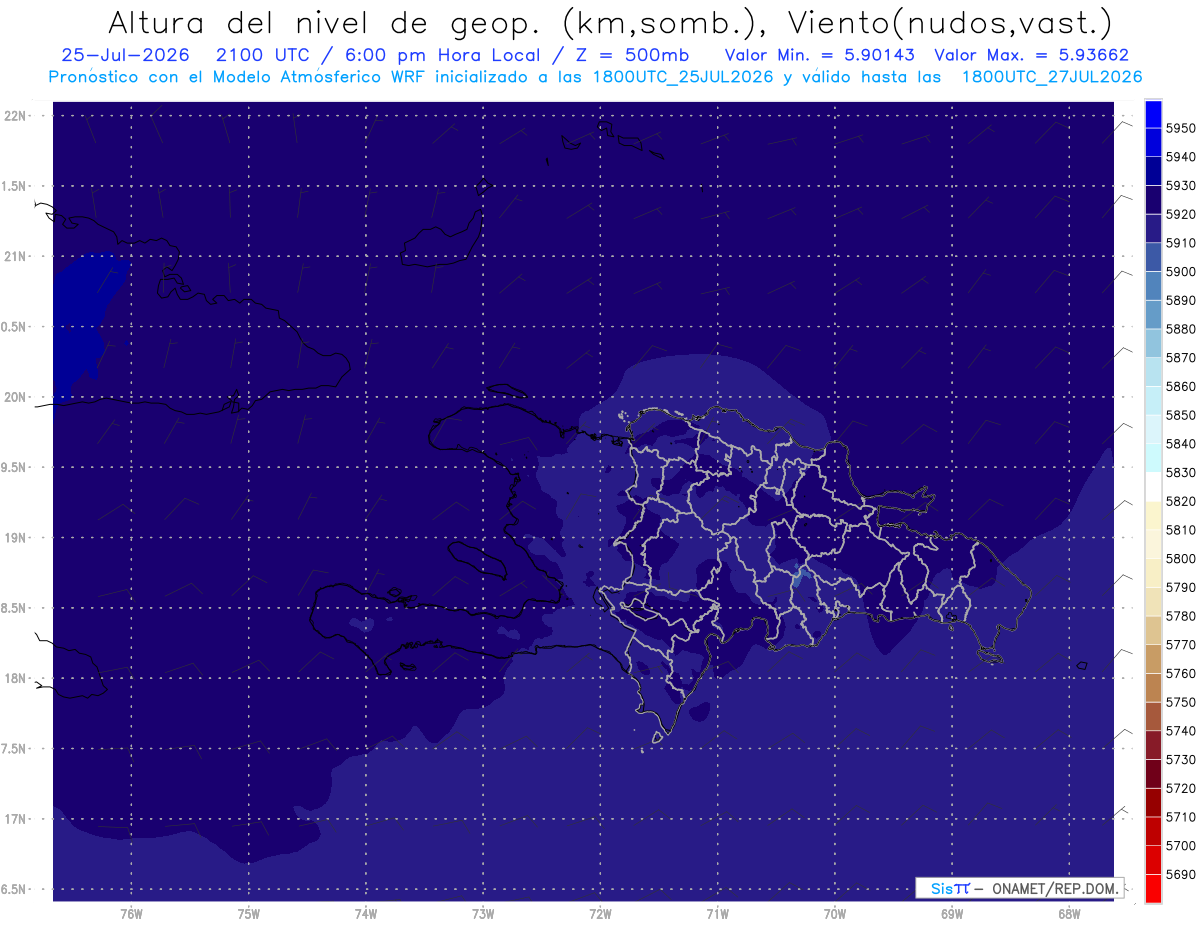Click the pale yellow swatch between 5820 and 5810
Image resolution: width=1200 pixels, height=927 pixels.
coord(1153,515)
